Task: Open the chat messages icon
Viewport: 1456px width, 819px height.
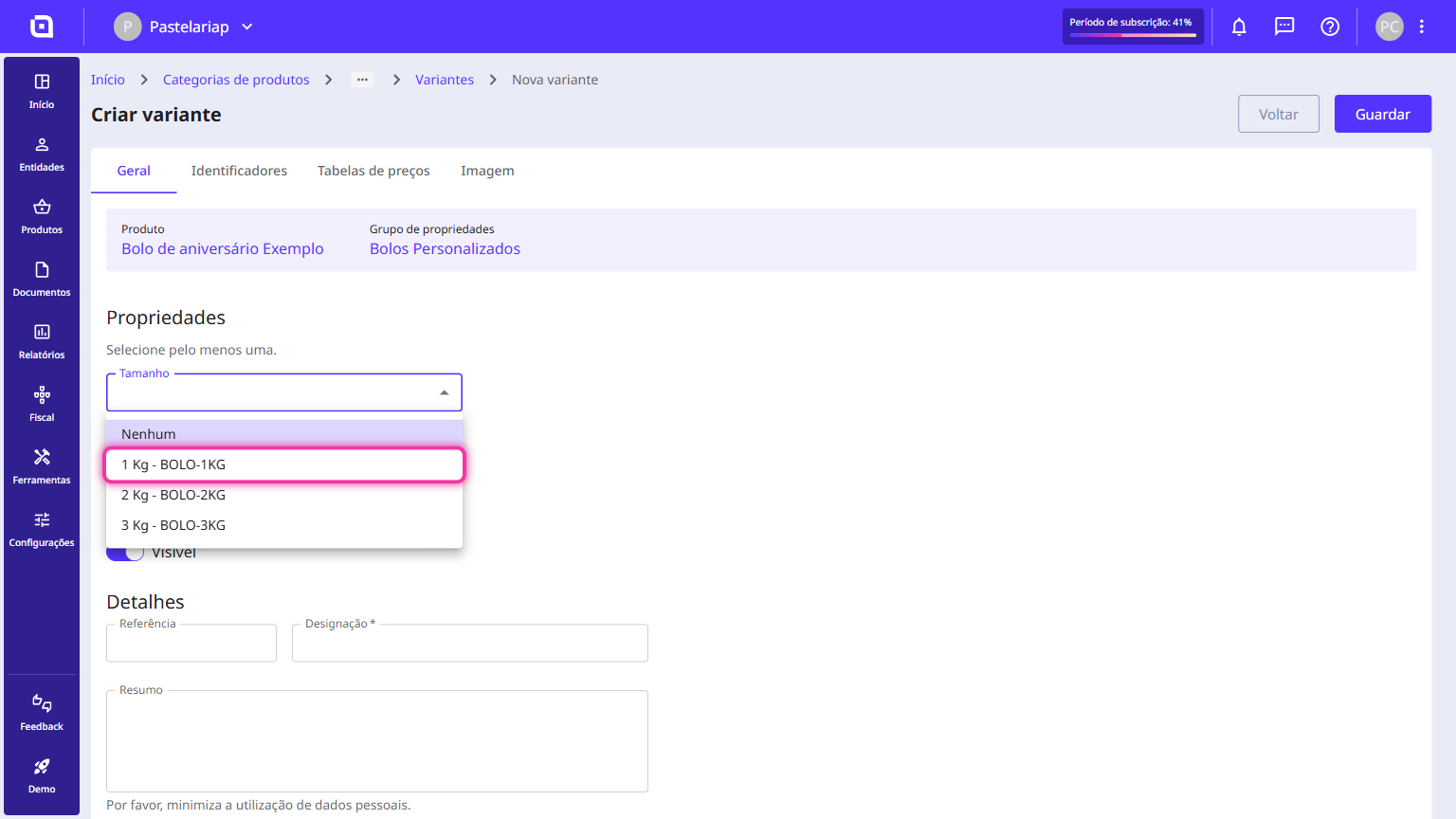Action: (x=1284, y=27)
